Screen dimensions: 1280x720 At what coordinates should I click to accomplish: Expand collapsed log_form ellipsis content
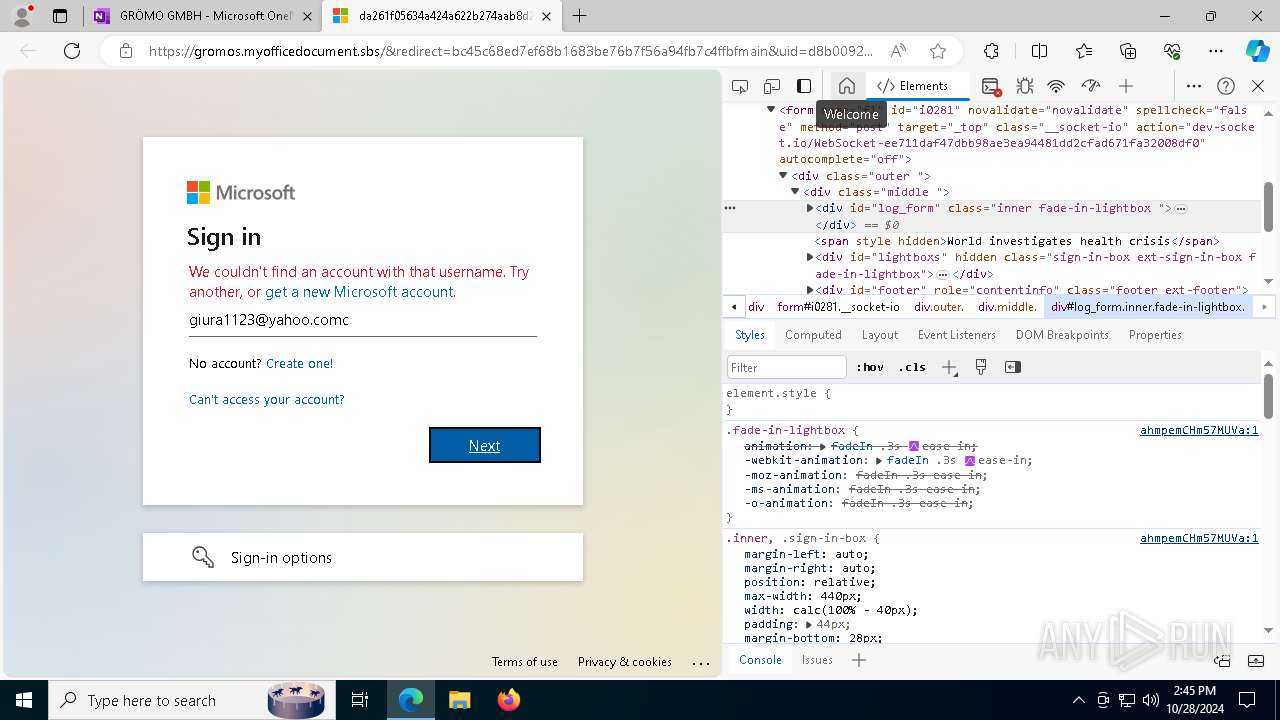(x=1181, y=209)
